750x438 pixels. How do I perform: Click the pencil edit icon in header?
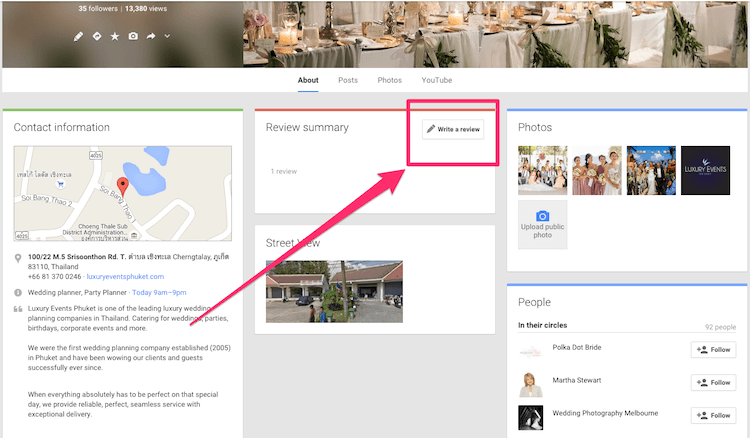[78, 36]
